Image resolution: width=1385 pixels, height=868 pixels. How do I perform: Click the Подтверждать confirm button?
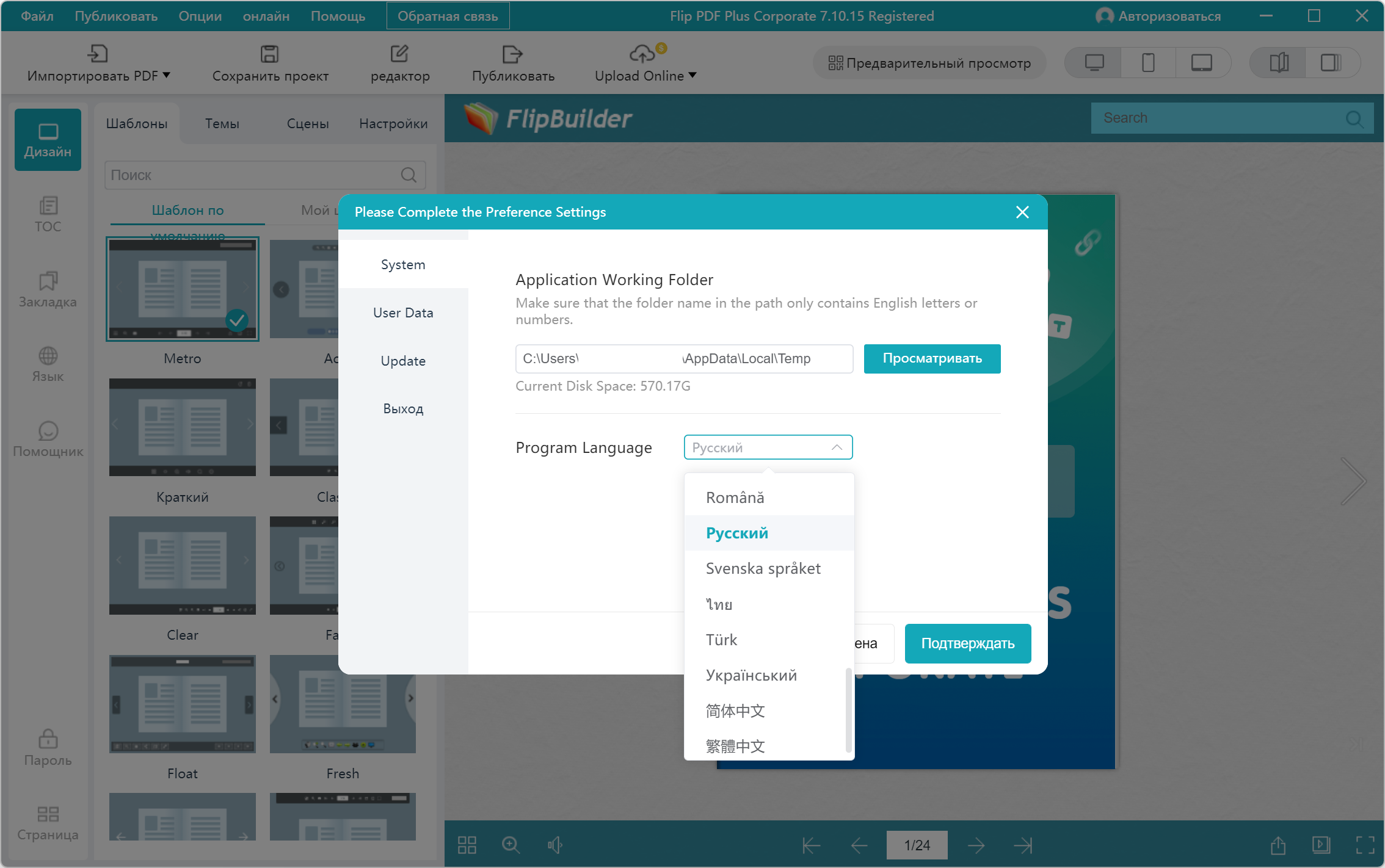point(967,643)
